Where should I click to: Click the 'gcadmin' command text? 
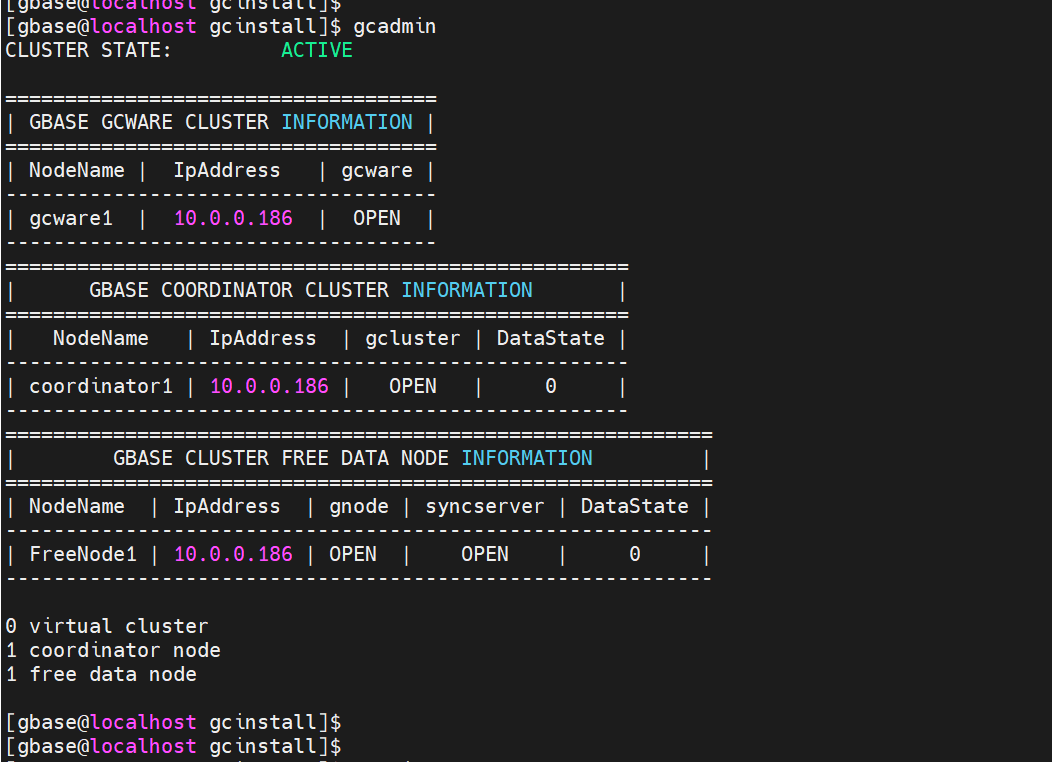(x=394, y=26)
